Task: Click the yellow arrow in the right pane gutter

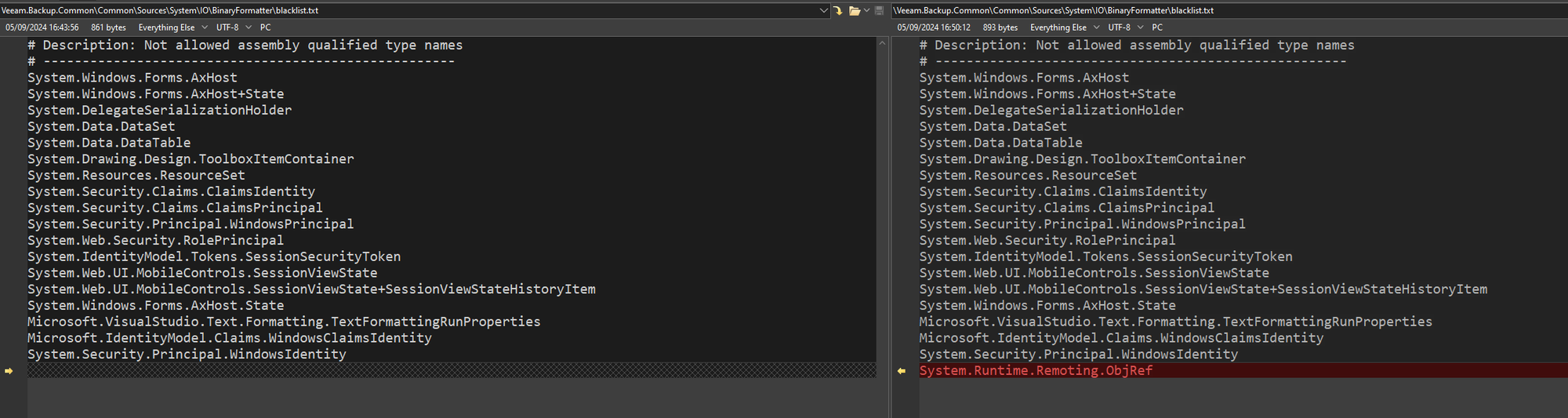Action: (902, 371)
